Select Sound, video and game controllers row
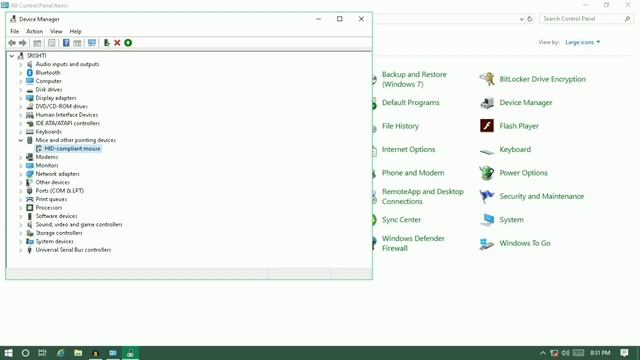Screen dimensions: 640x360 (79, 224)
